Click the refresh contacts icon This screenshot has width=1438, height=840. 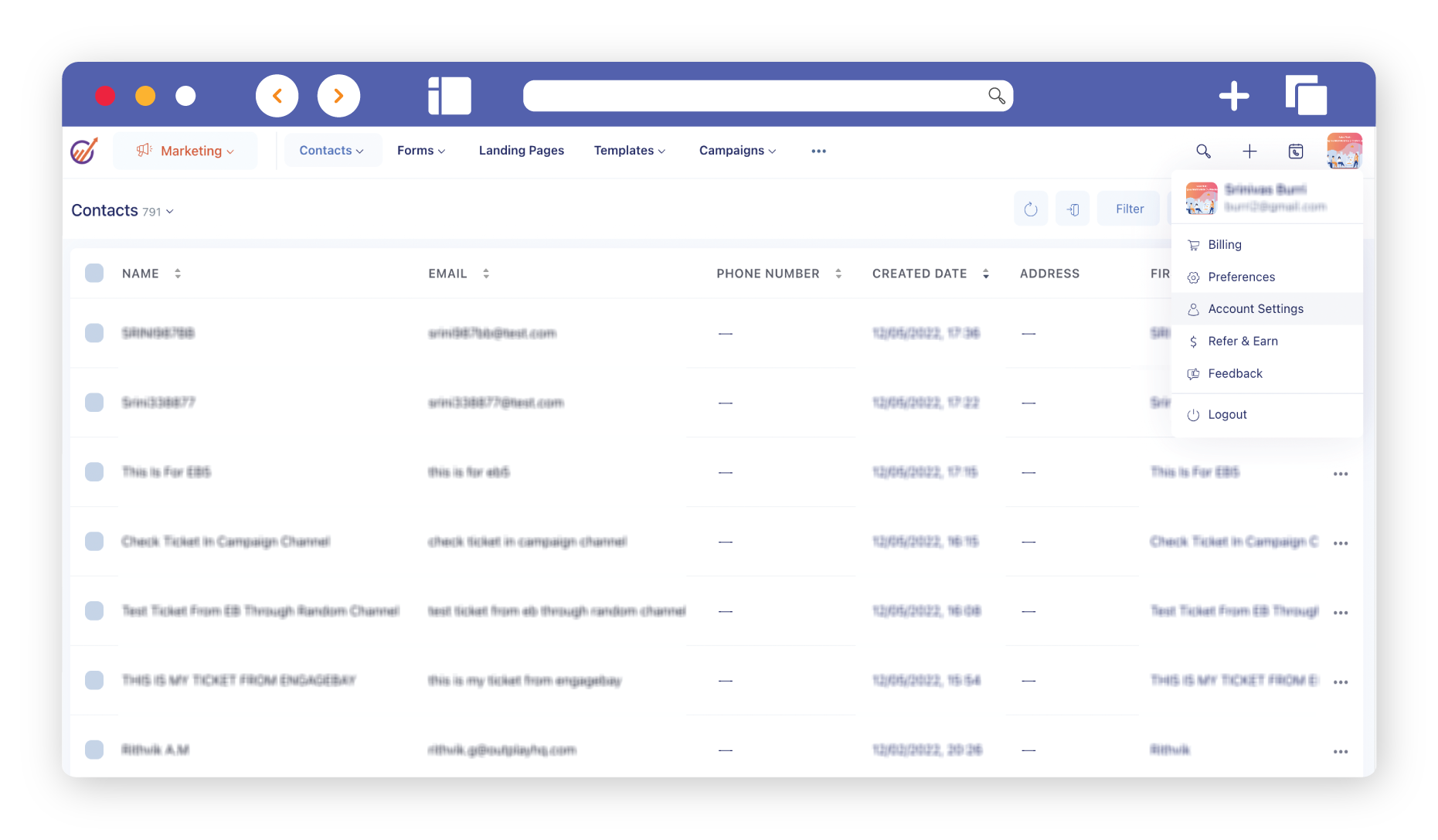(x=1030, y=209)
